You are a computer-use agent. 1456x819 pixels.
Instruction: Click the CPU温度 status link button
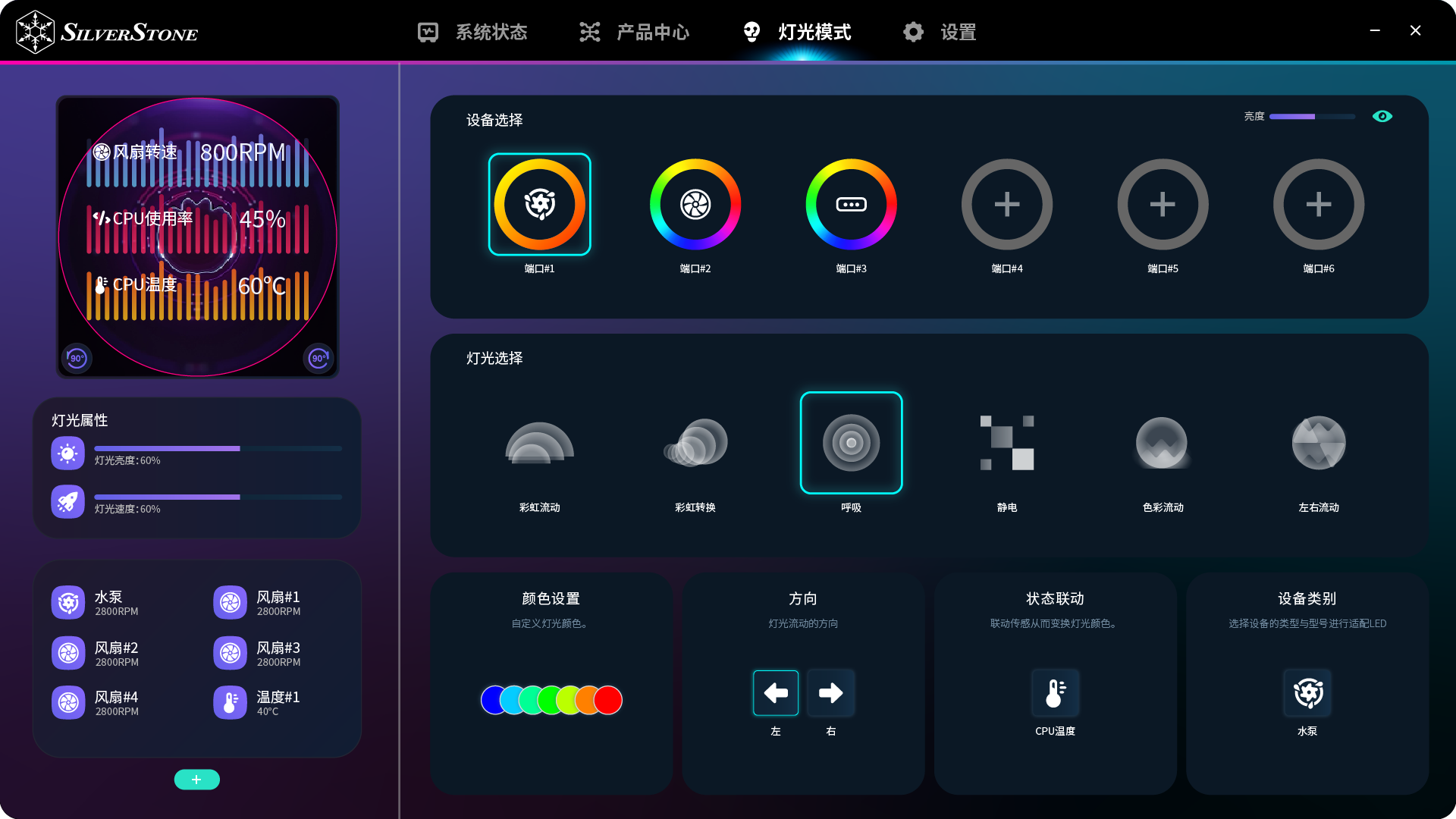pos(1055,692)
